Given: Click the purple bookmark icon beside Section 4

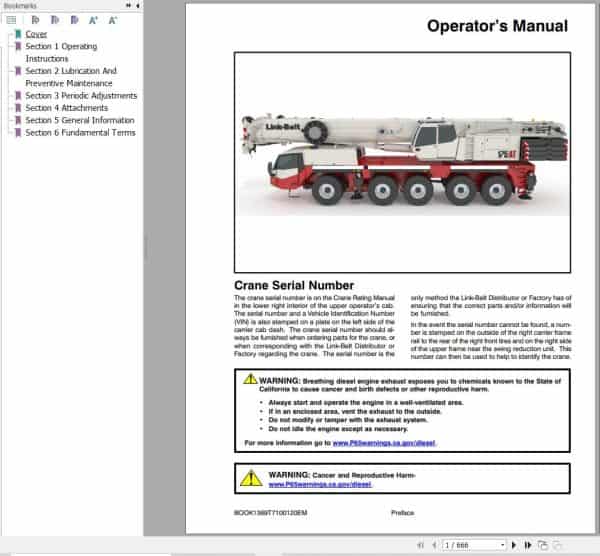Looking at the screenshot, I should click(x=18, y=108).
